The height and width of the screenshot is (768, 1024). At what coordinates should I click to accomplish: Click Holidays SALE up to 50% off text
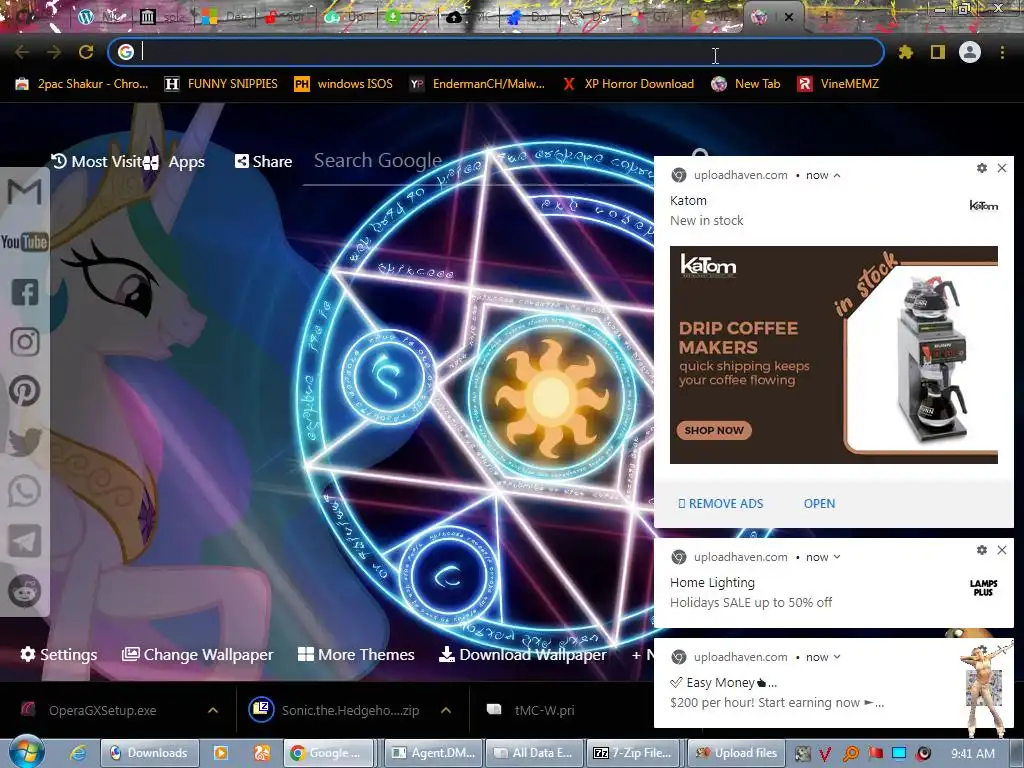click(751, 603)
